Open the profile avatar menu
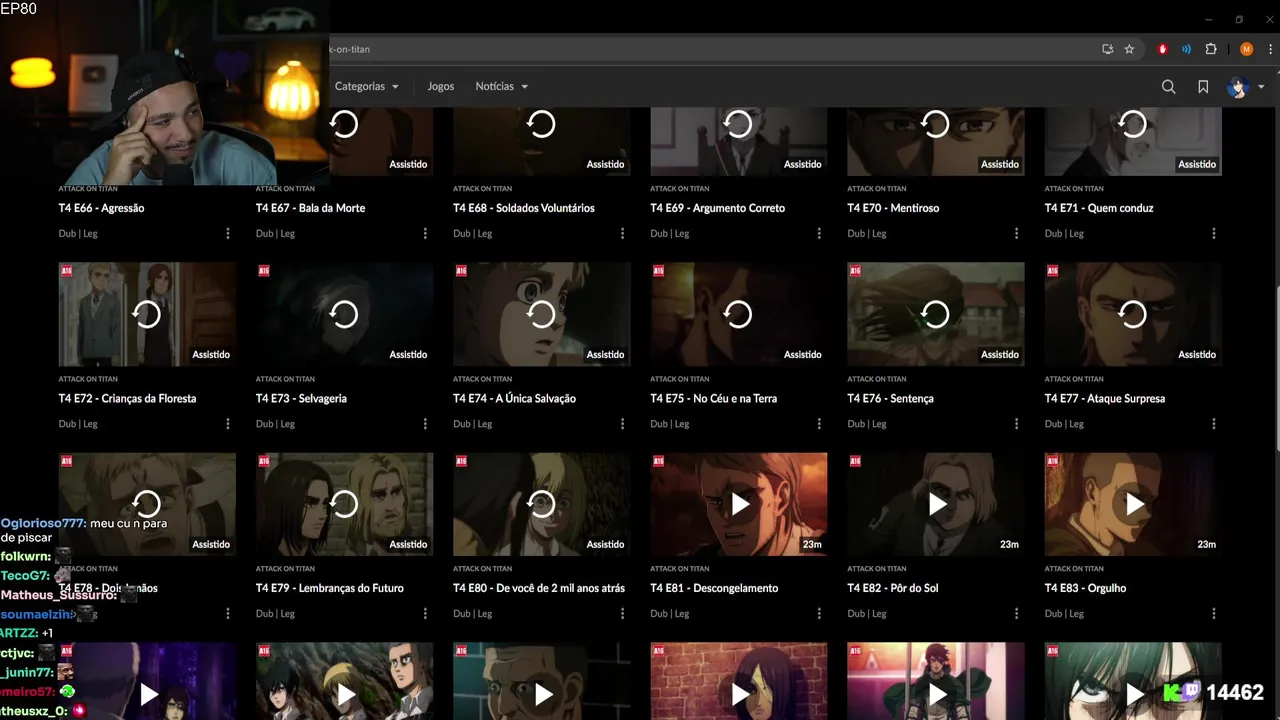The image size is (1280, 720). pos(1246,87)
